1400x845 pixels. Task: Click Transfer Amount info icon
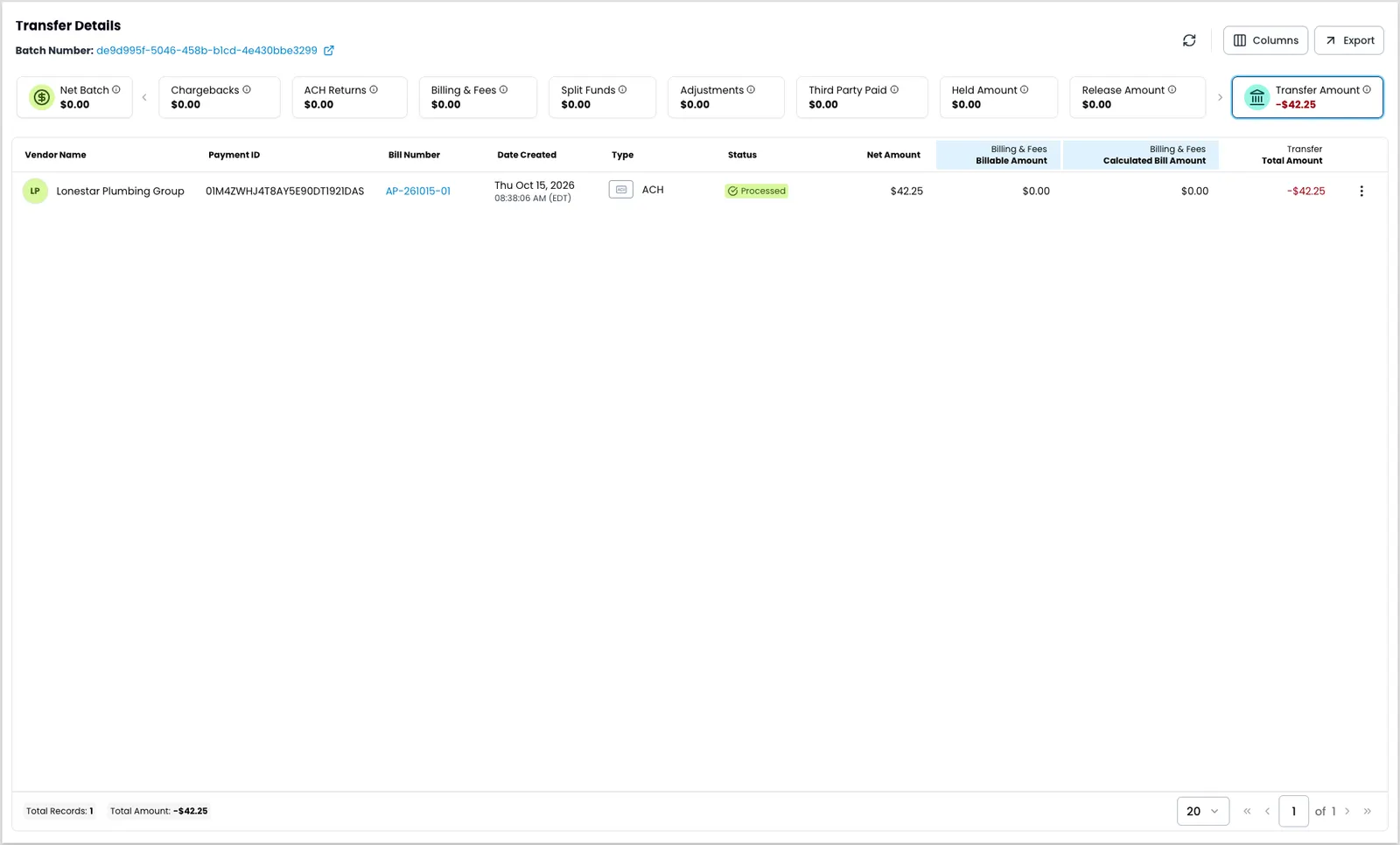[1367, 89]
